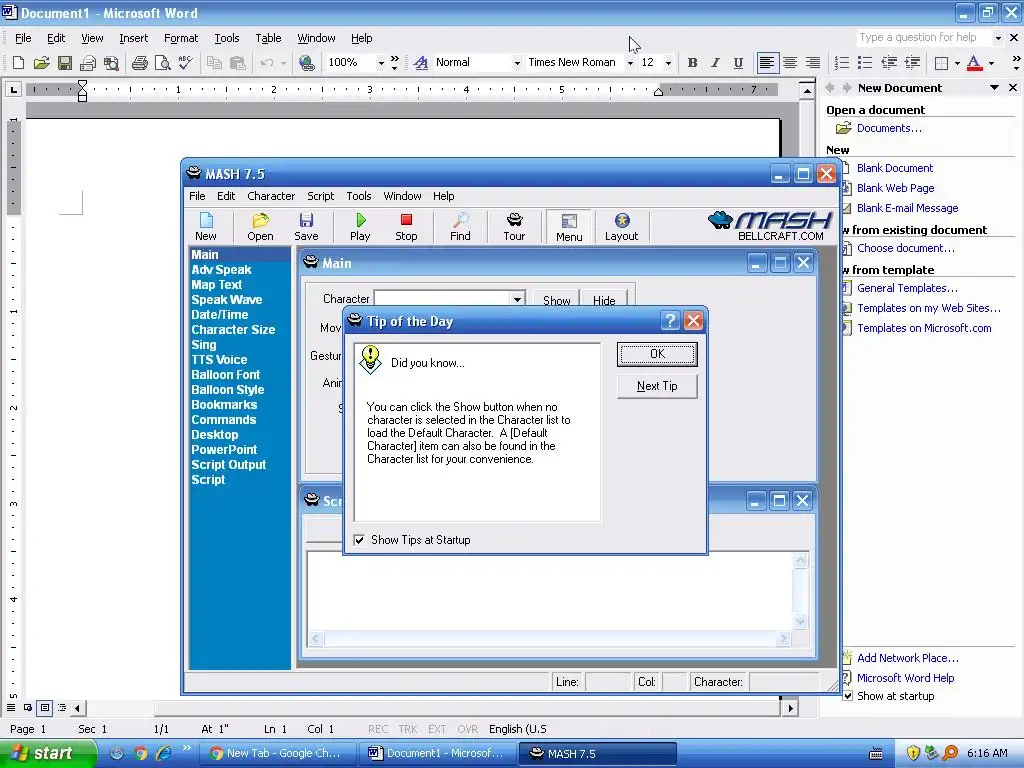
Task: Open the Times New Roman font dropdown
Action: point(630,63)
